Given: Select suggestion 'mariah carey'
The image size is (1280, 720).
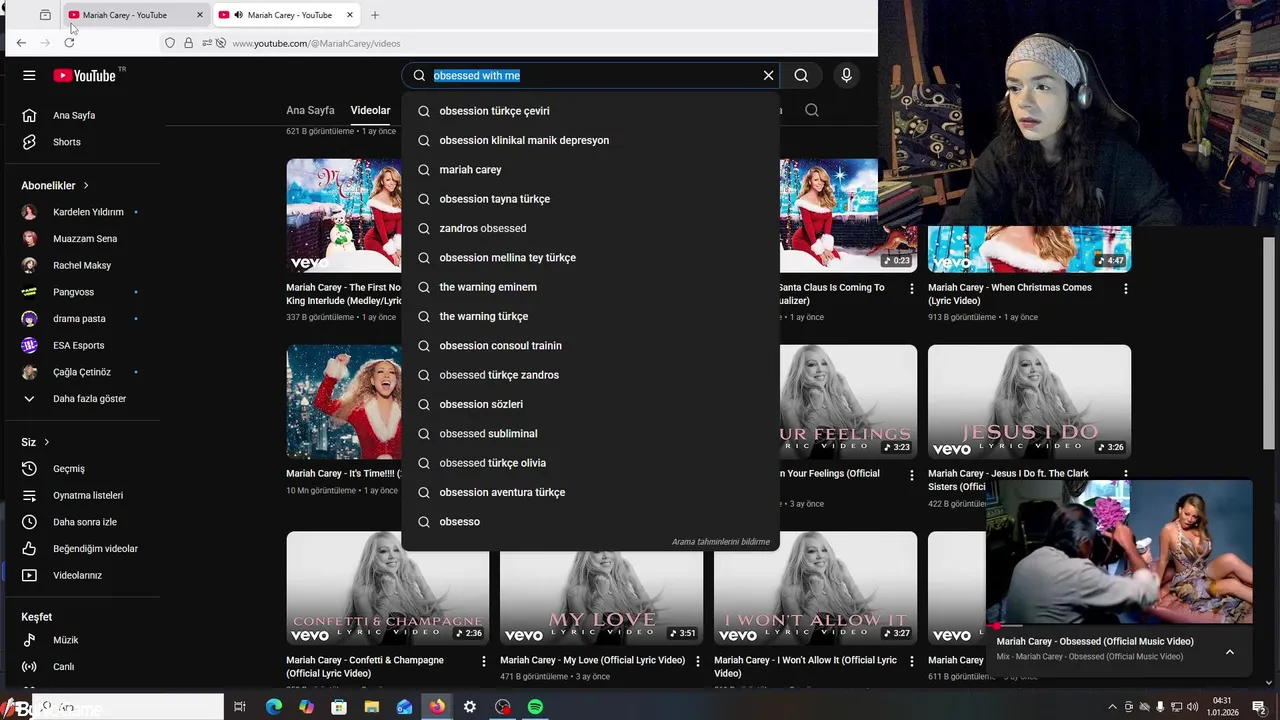Looking at the screenshot, I should click(590, 170).
